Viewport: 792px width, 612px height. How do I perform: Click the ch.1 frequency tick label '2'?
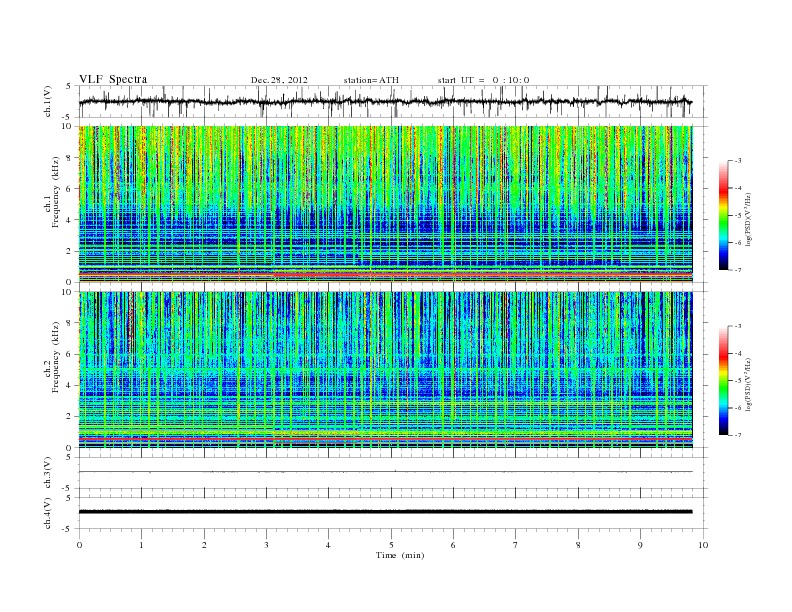click(x=69, y=251)
